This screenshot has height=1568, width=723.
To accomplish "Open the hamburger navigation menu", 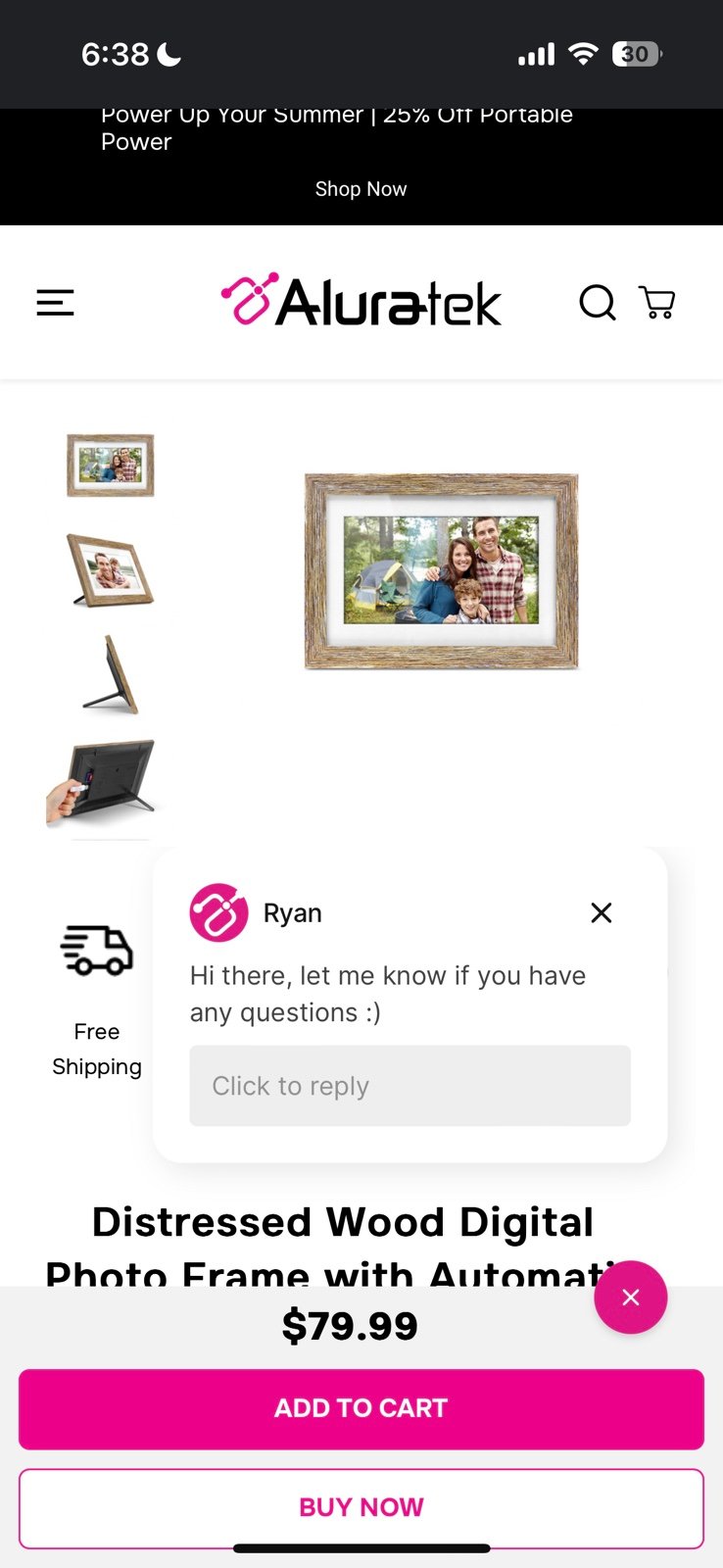I will click(56, 303).
